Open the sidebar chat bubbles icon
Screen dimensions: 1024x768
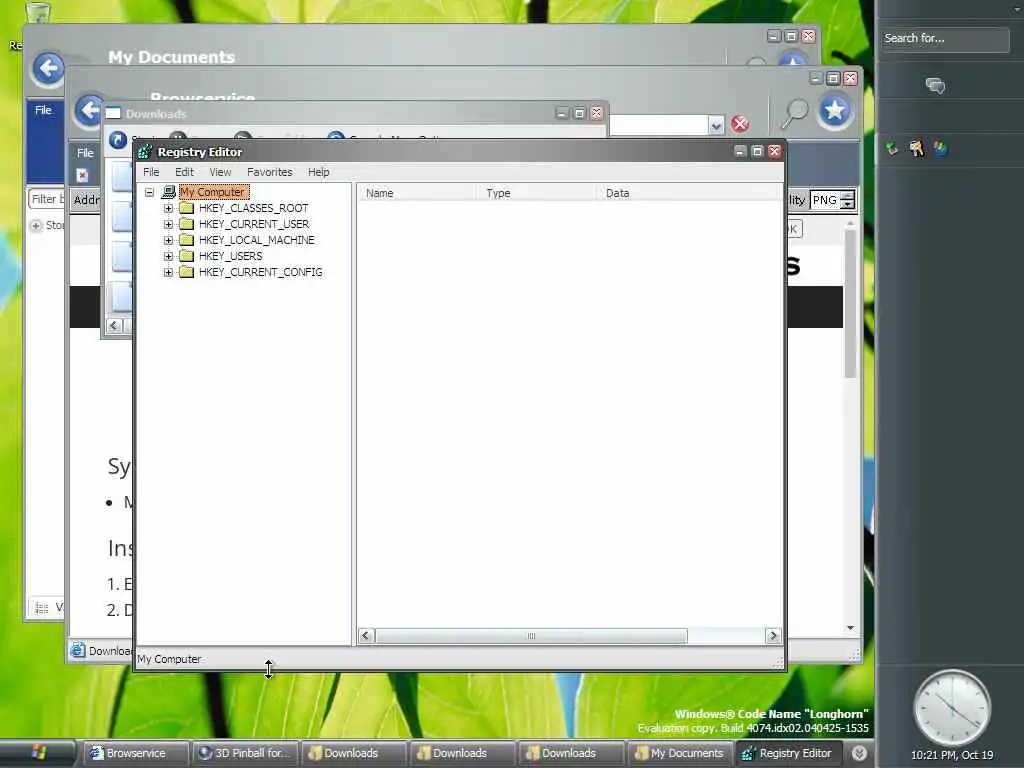pos(935,86)
